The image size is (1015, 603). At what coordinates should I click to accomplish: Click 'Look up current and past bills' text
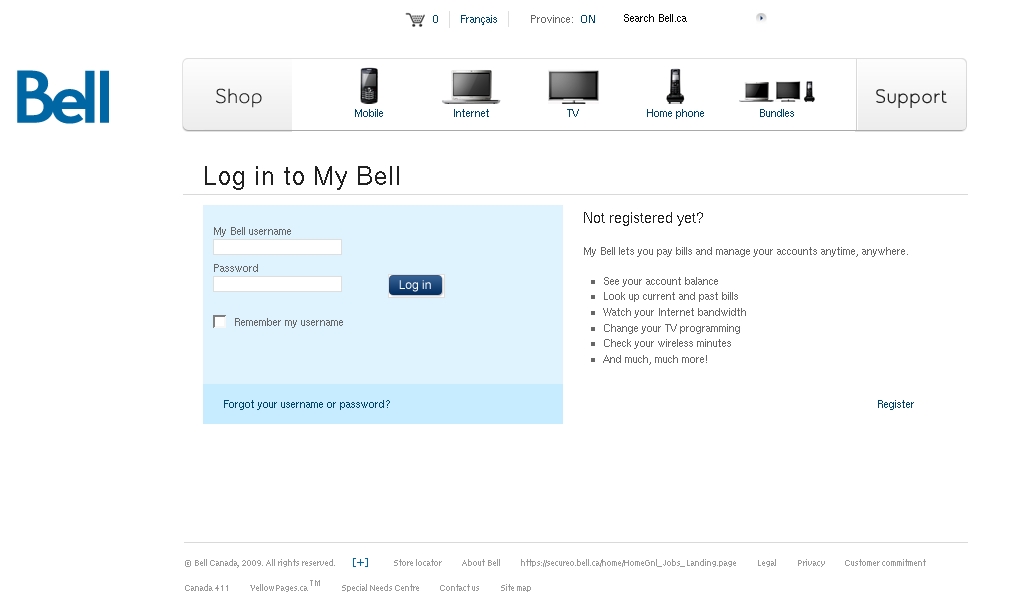(671, 296)
